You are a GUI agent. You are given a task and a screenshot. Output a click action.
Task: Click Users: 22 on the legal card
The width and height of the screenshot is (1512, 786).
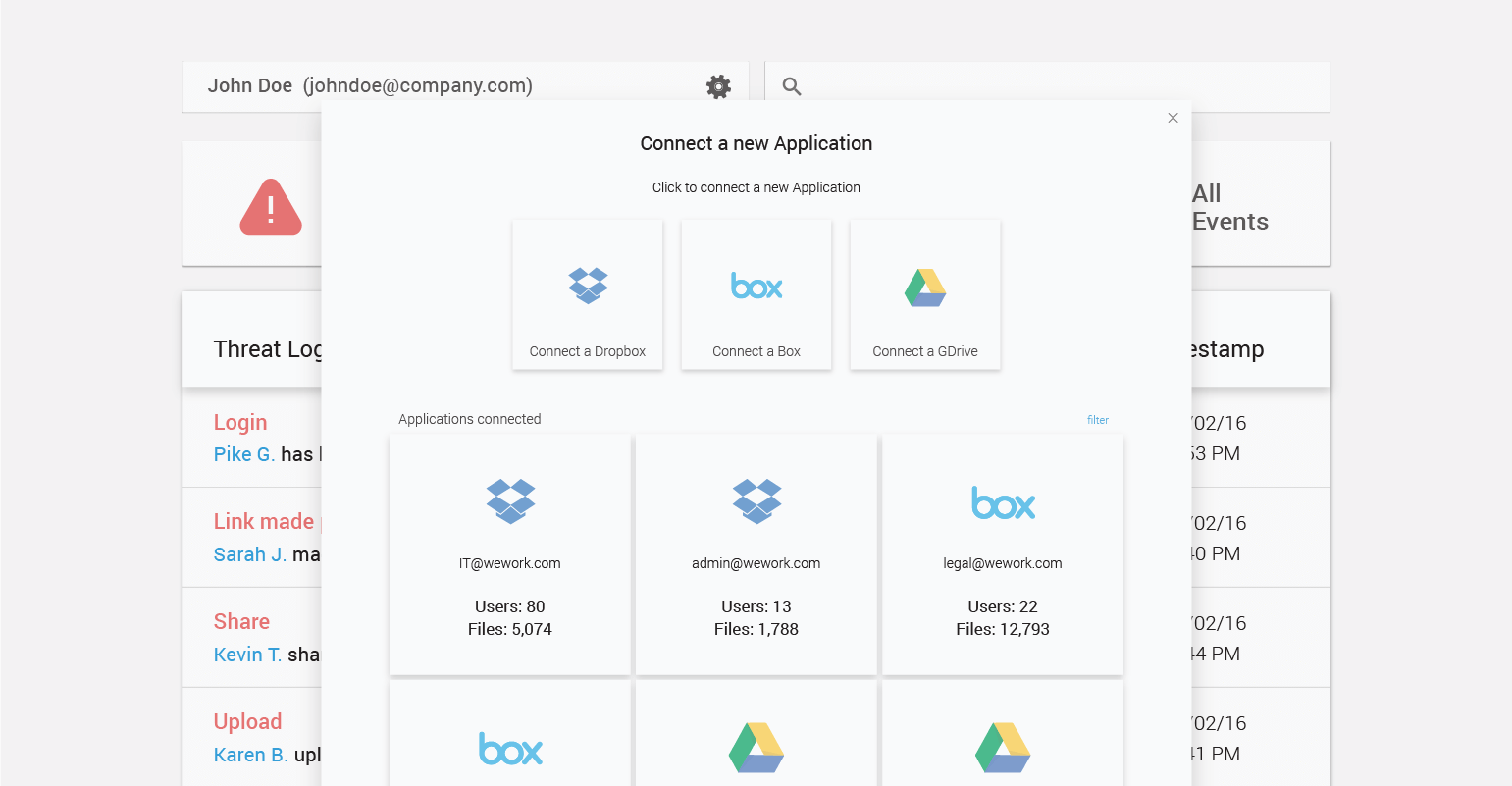pyautogui.click(x=1003, y=606)
